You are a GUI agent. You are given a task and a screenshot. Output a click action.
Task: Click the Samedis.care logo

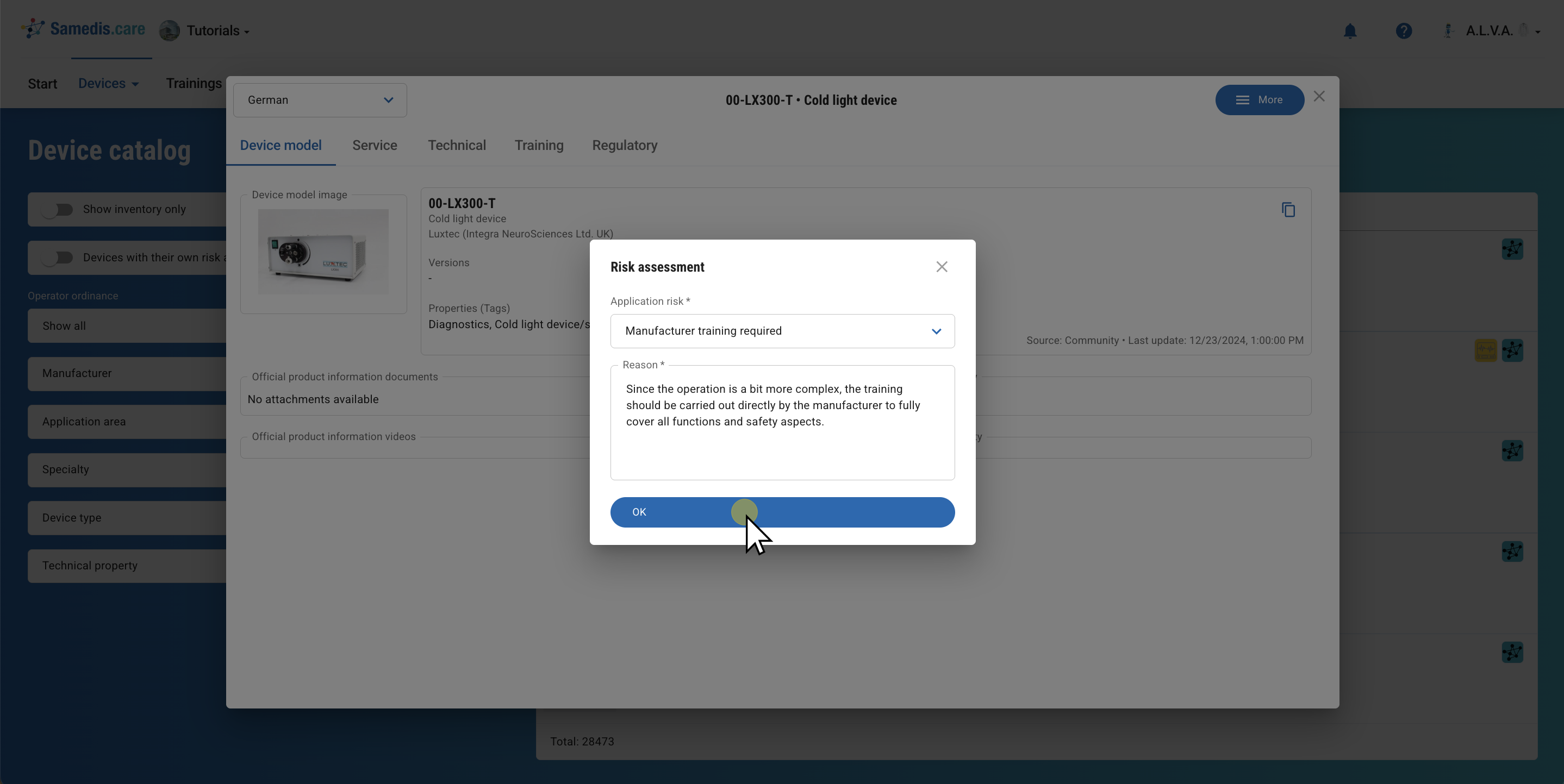tap(84, 29)
